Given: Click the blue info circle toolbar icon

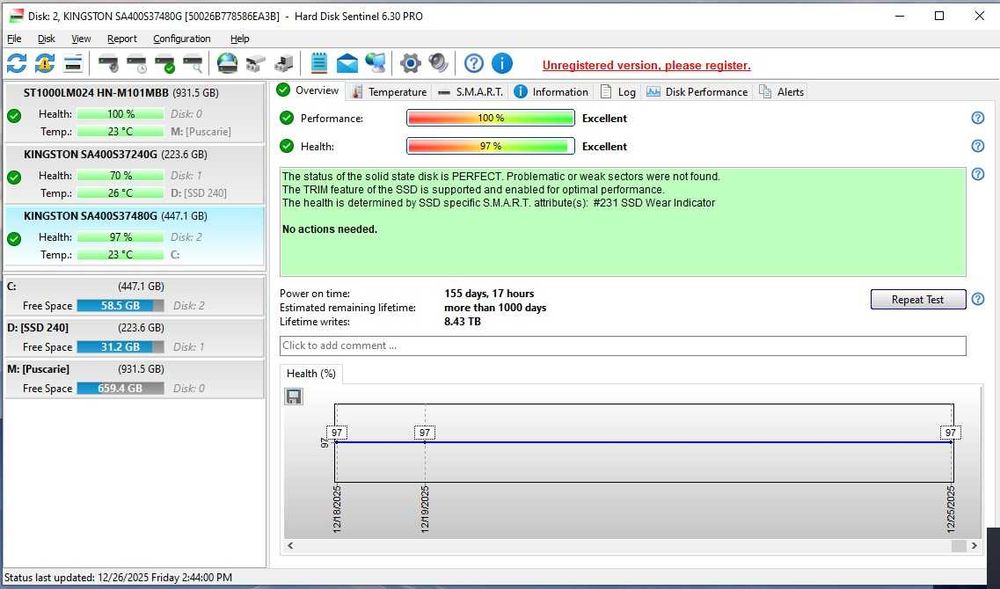Looking at the screenshot, I should [502, 64].
